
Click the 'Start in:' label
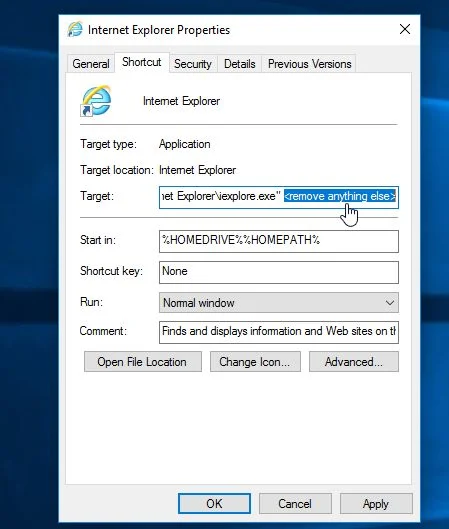[x=98, y=240]
